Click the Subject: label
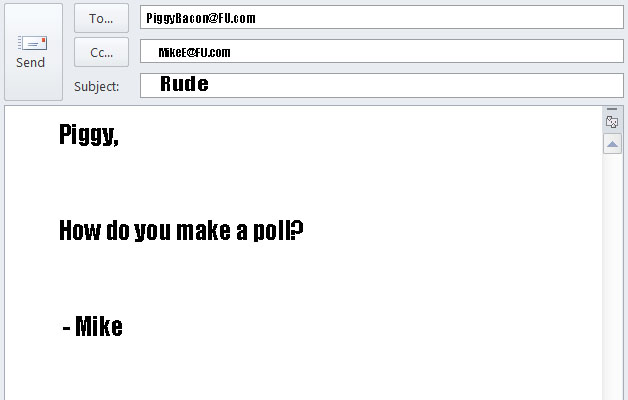This screenshot has height=400, width=628. 97,86
